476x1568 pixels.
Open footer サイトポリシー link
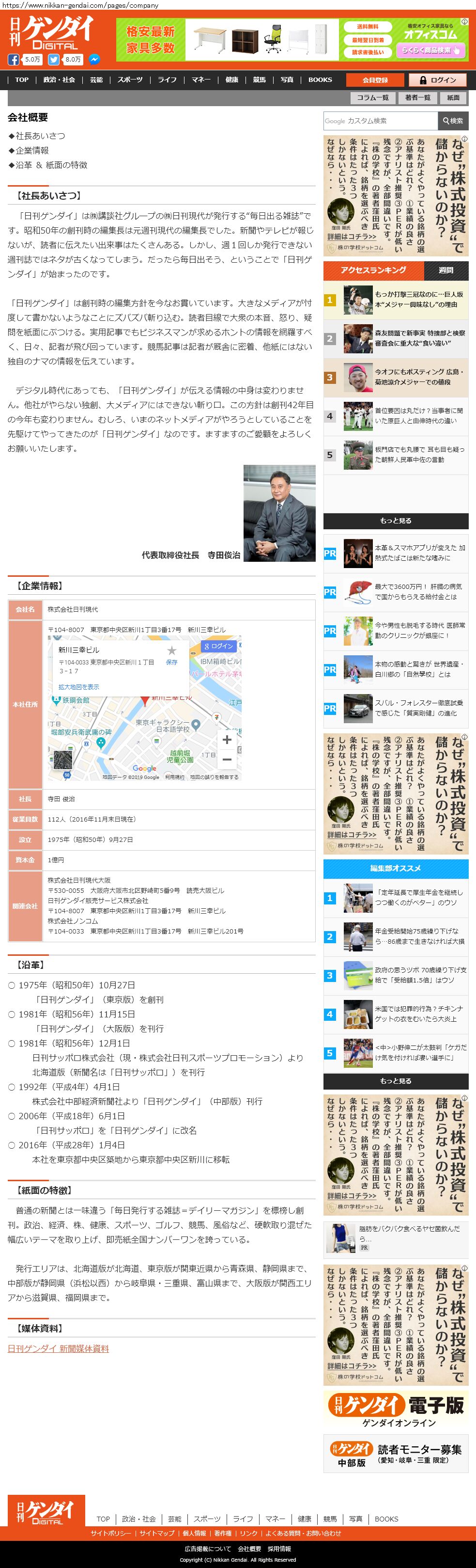111,1533
